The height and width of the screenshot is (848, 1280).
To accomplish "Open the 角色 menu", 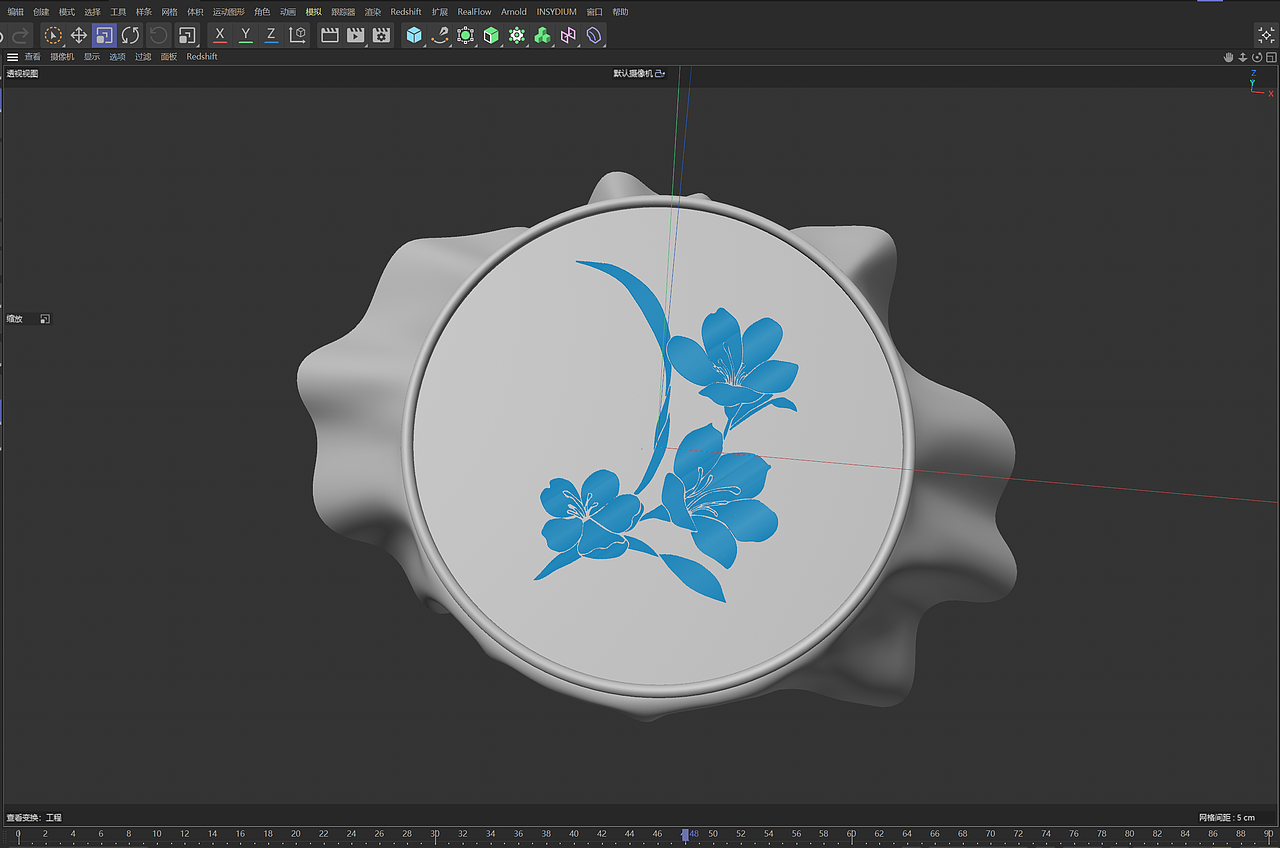I will [262, 12].
